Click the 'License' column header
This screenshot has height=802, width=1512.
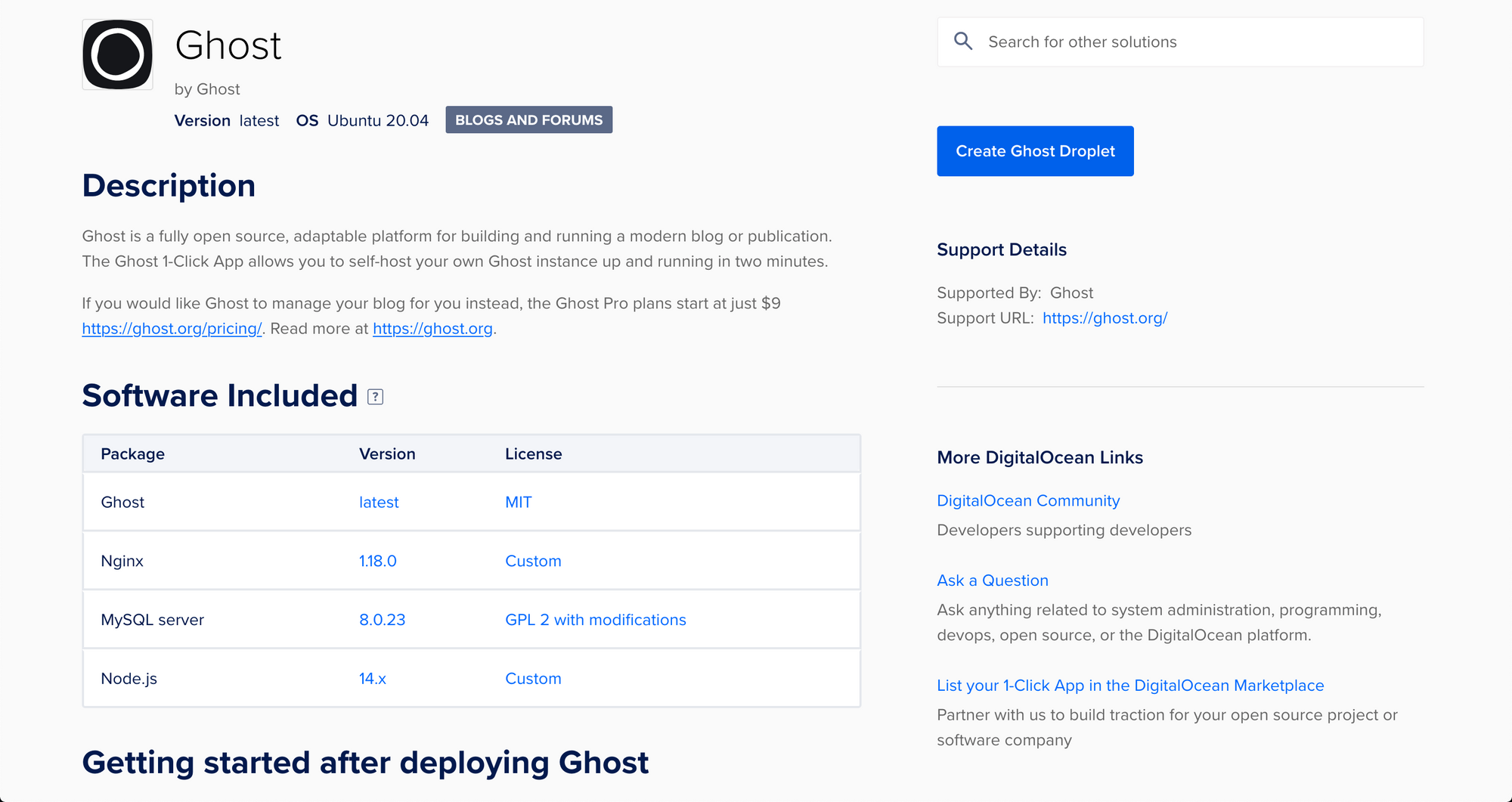click(533, 454)
